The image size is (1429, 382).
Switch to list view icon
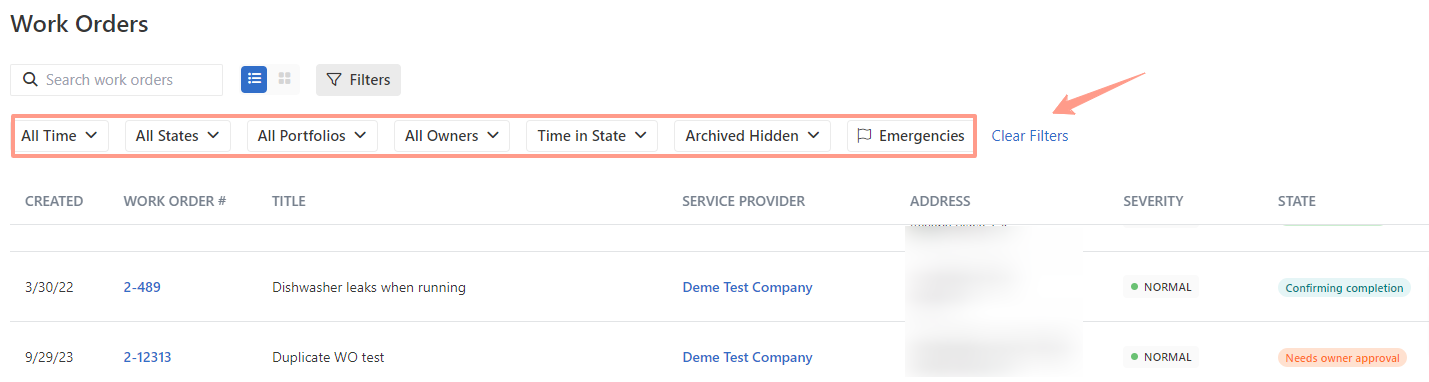tap(254, 79)
